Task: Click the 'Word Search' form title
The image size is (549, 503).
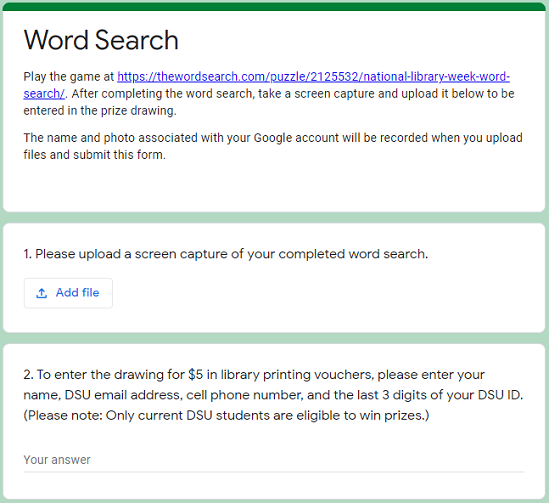Action: 101,40
